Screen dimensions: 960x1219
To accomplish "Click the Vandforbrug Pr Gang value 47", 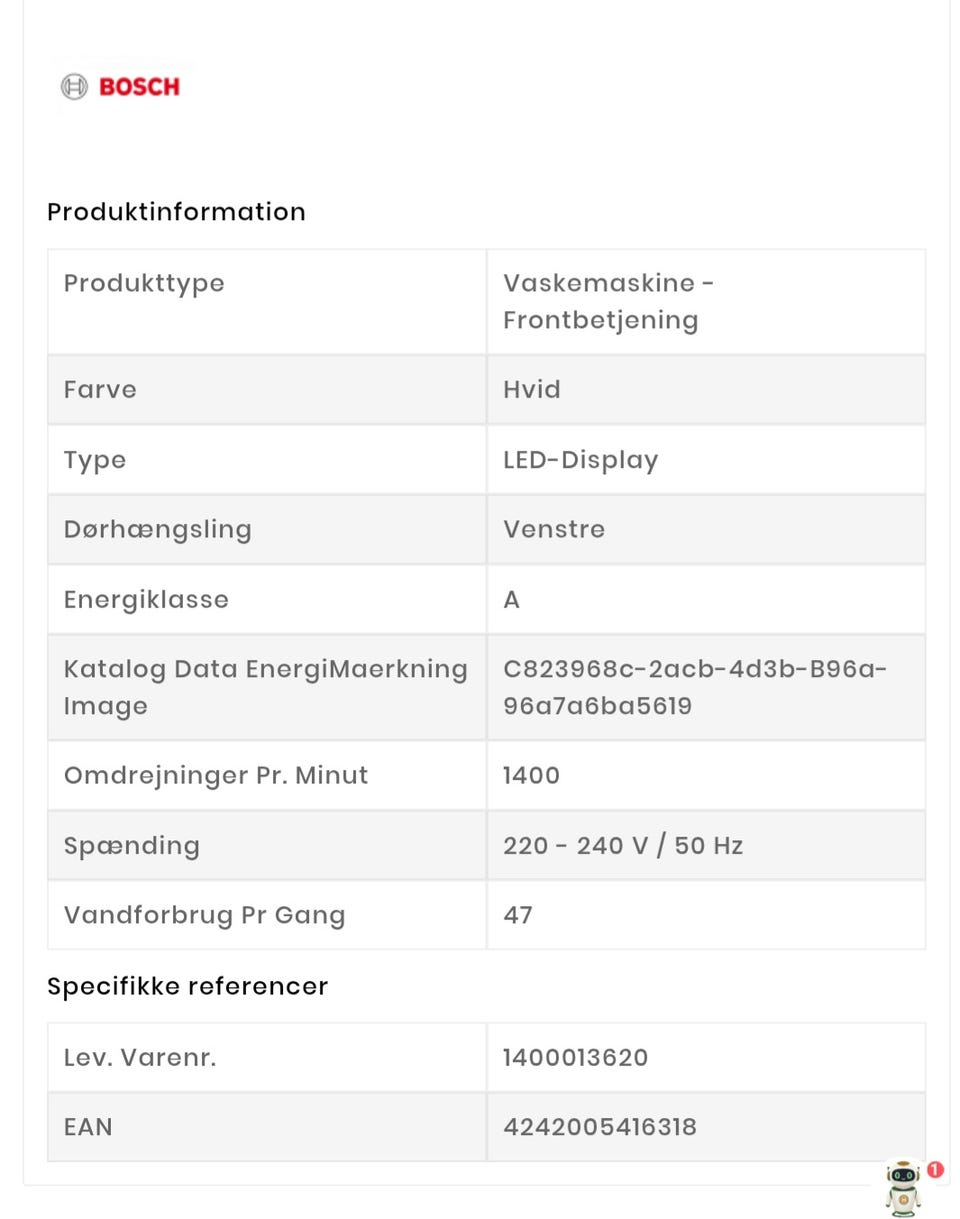I will (x=518, y=915).
